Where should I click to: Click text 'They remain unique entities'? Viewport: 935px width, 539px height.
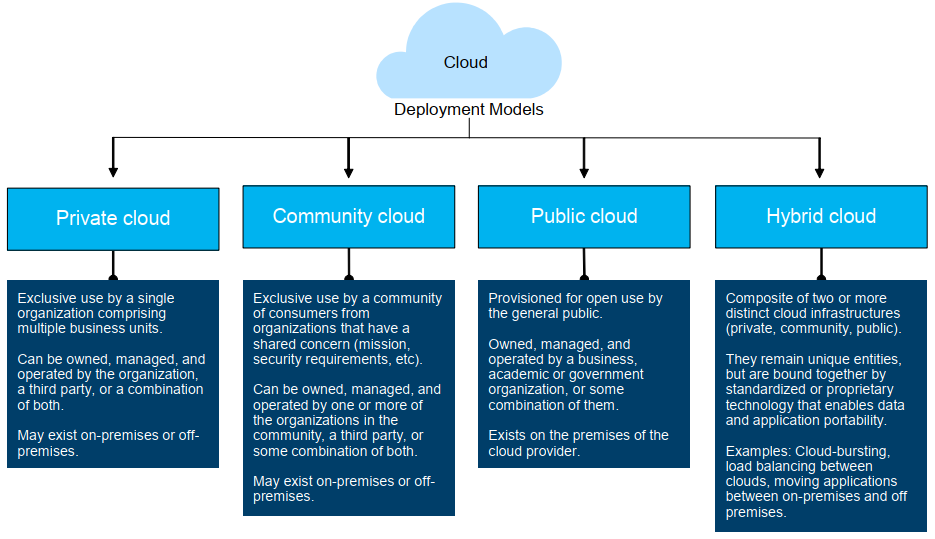(813, 360)
